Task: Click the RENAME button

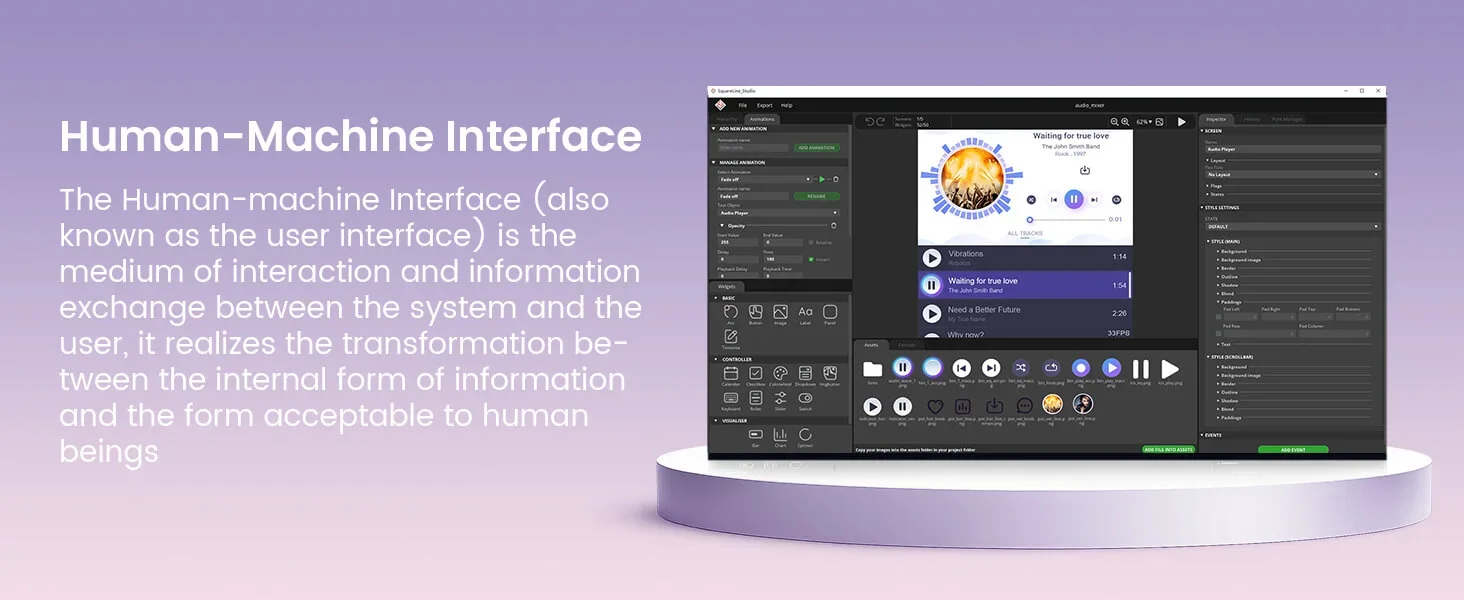Action: click(818, 196)
